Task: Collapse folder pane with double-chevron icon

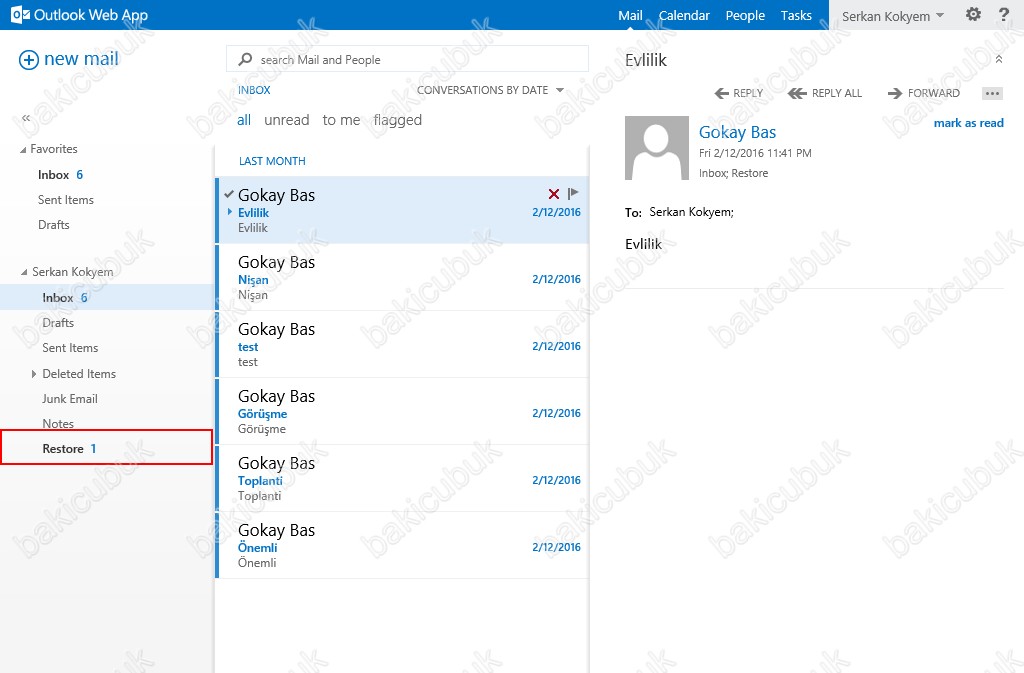Action: 26,118
